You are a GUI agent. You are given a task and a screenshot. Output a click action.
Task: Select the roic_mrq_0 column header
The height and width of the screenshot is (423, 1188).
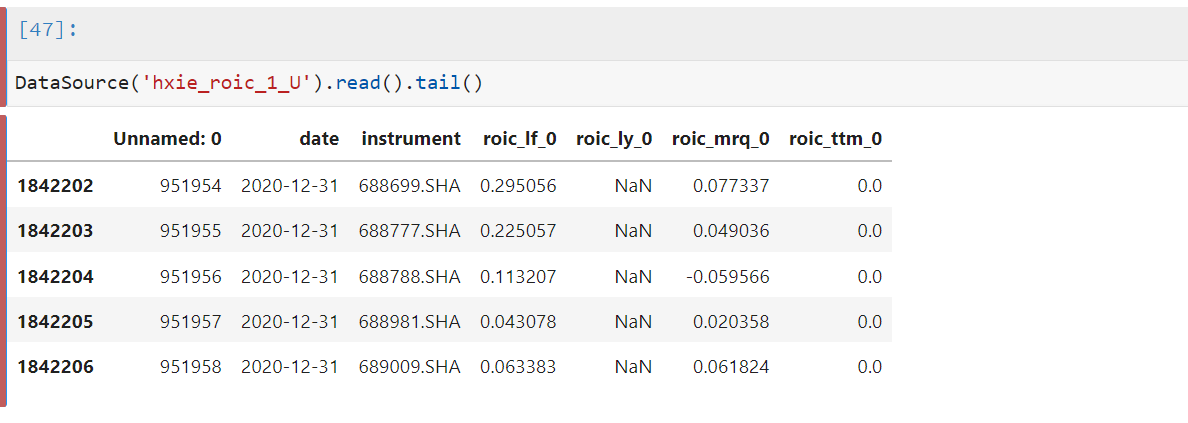[721, 139]
